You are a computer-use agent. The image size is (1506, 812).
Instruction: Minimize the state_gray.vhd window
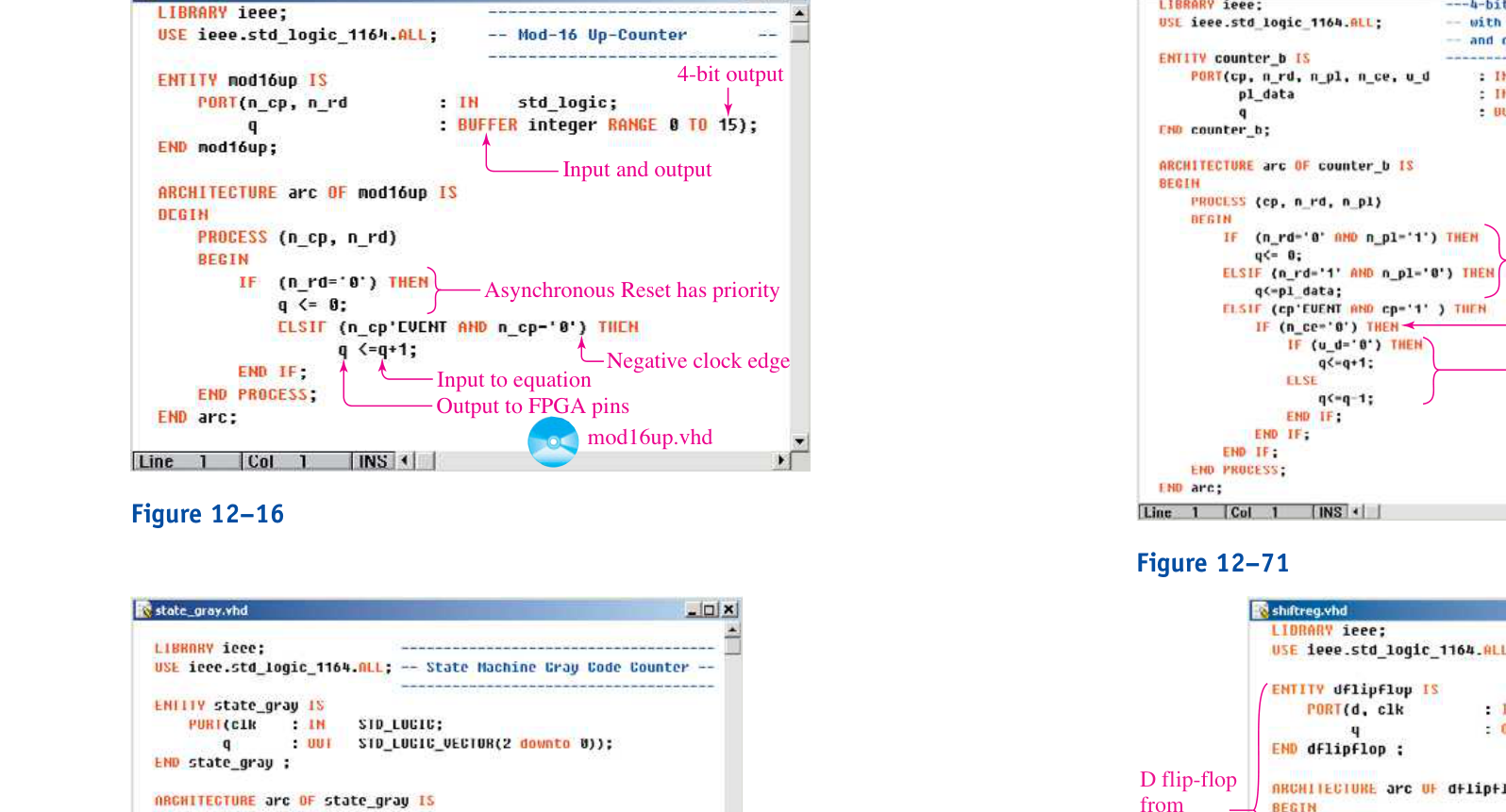[694, 610]
